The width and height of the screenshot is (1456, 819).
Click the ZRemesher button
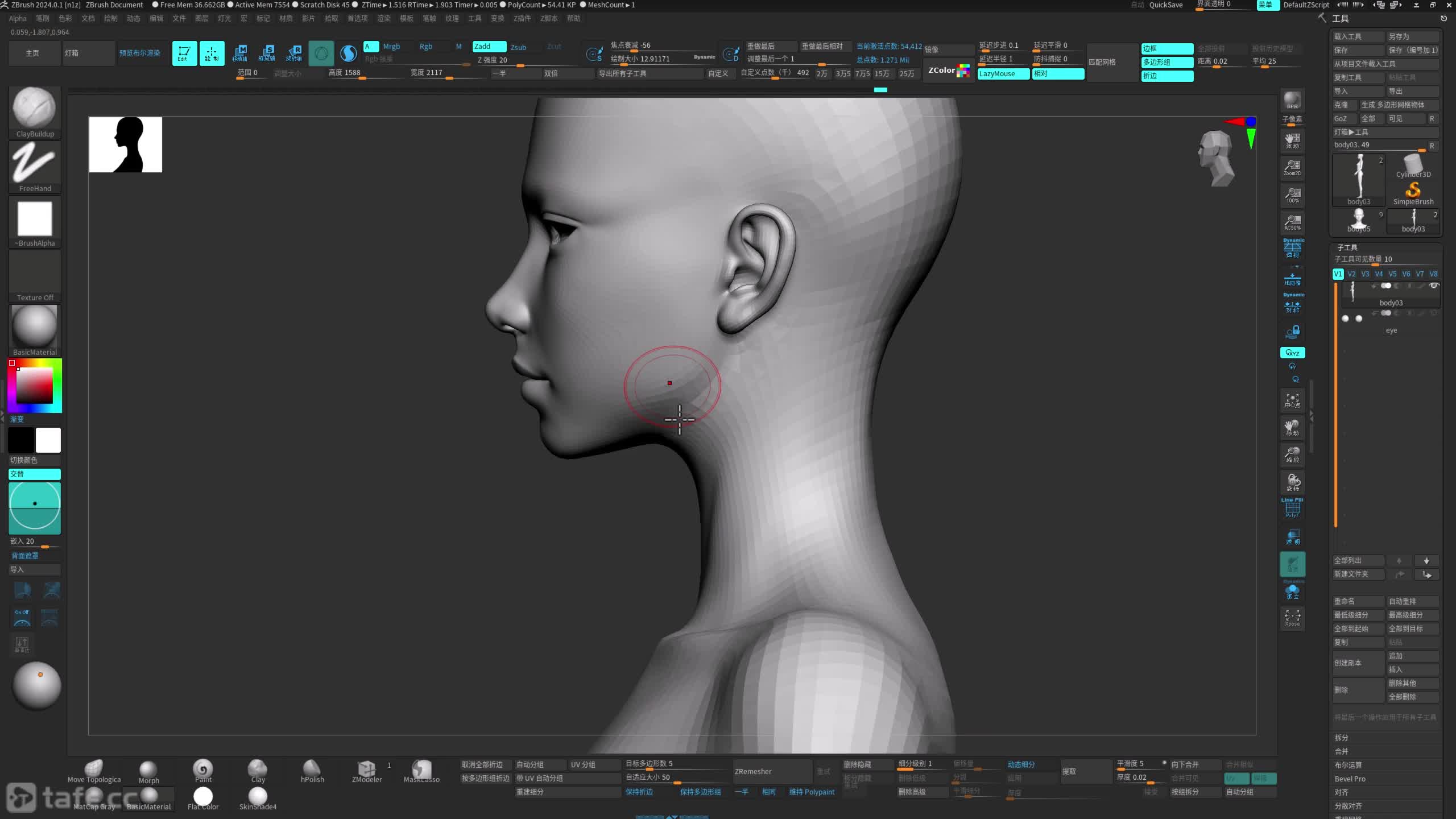[x=772, y=772]
